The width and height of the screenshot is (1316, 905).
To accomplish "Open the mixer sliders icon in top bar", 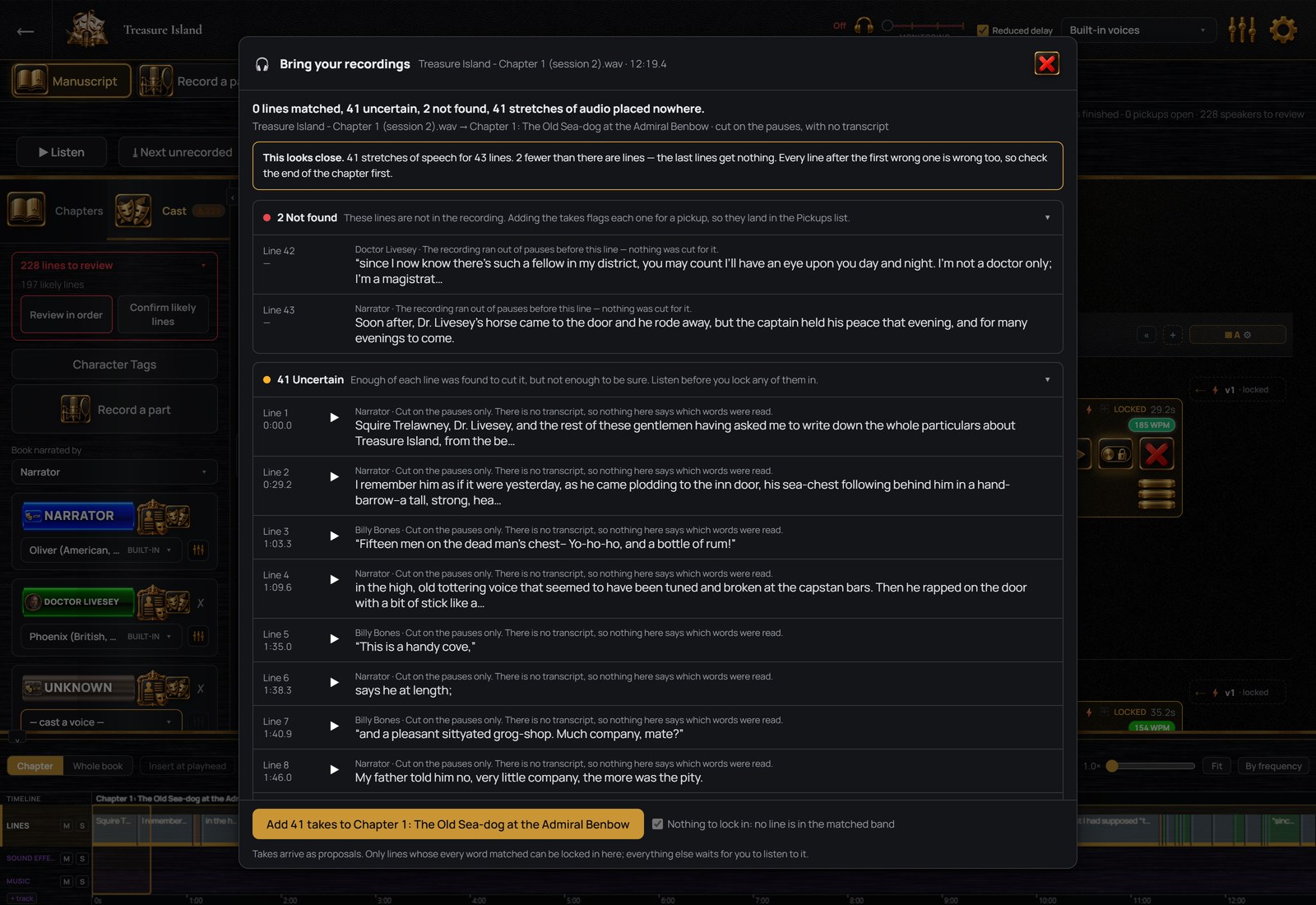I will [x=1242, y=30].
